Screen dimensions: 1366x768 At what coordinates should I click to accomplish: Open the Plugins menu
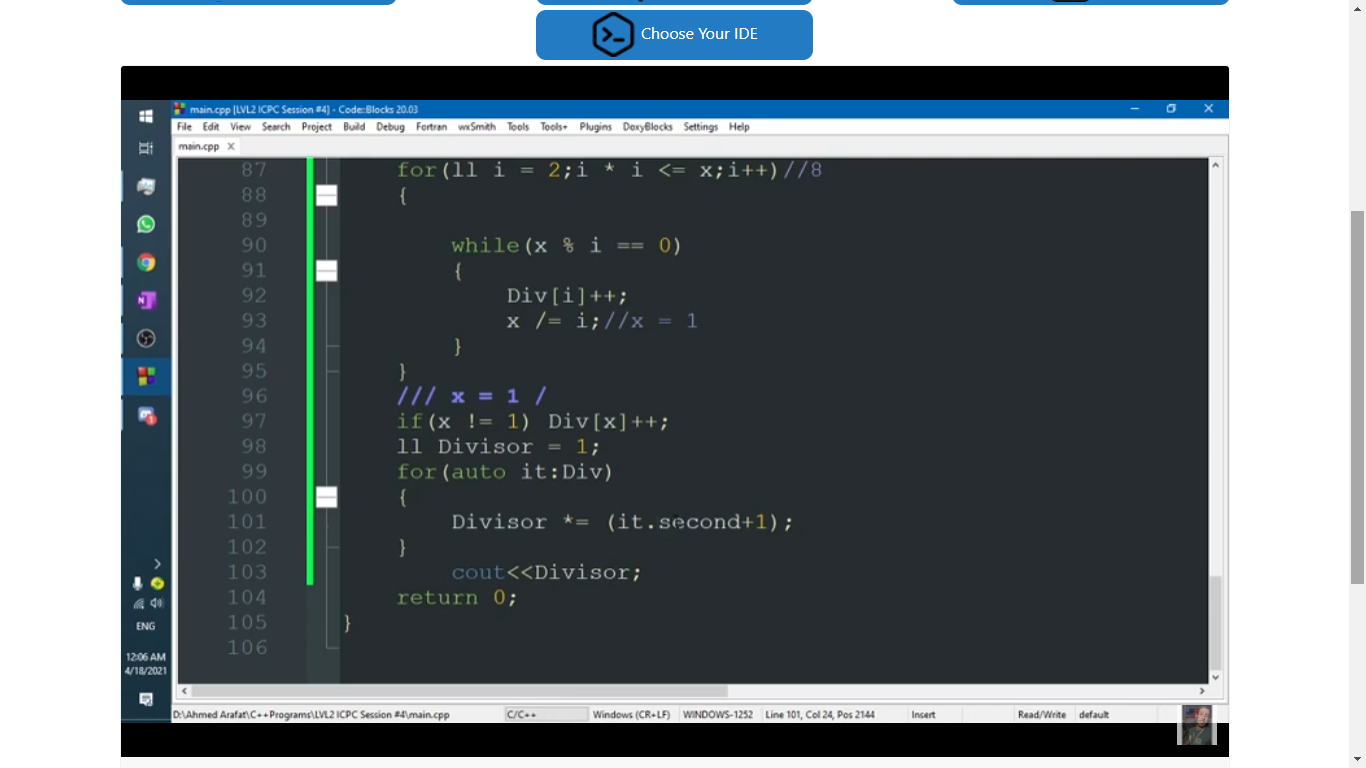pos(595,127)
